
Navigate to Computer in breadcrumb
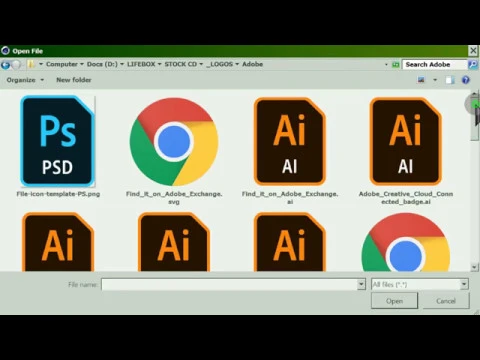click(x=62, y=64)
